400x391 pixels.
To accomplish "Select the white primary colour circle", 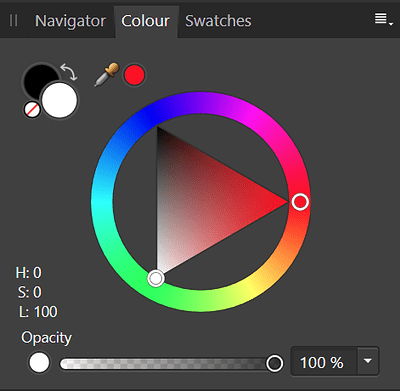I will pyautogui.click(x=60, y=100).
